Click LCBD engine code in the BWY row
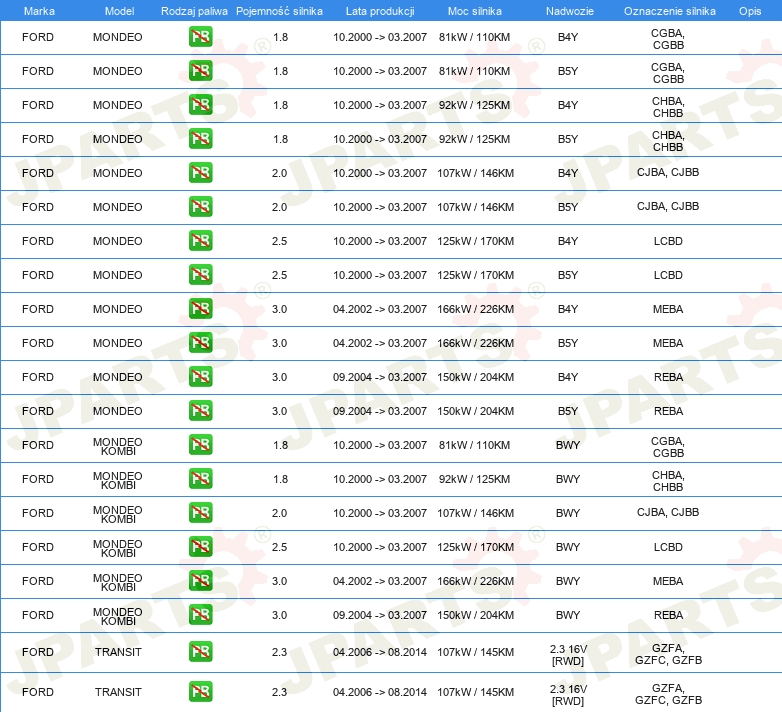782x712 pixels. coord(668,547)
